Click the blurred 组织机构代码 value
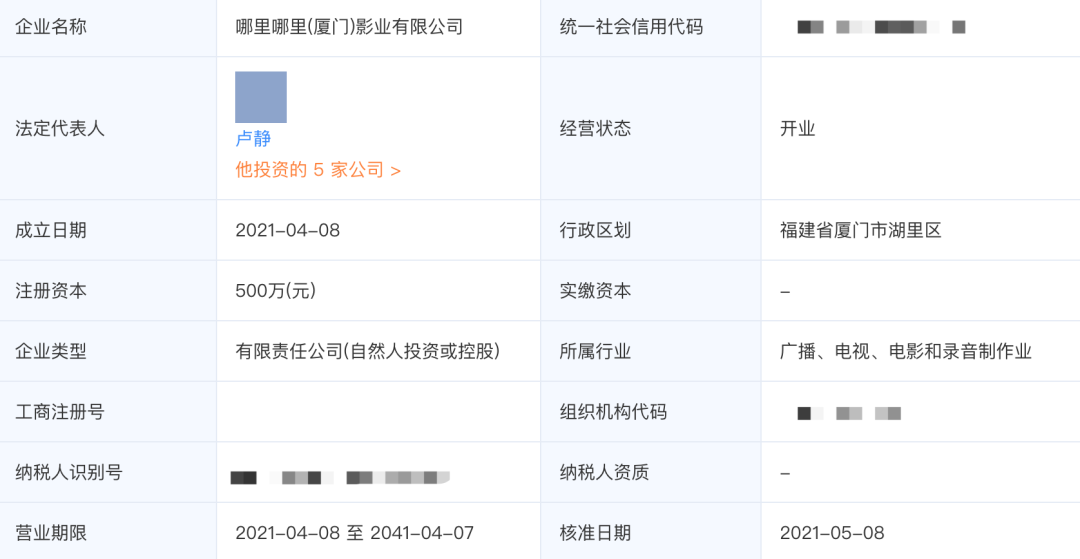The height and width of the screenshot is (559, 1080). tap(849, 412)
